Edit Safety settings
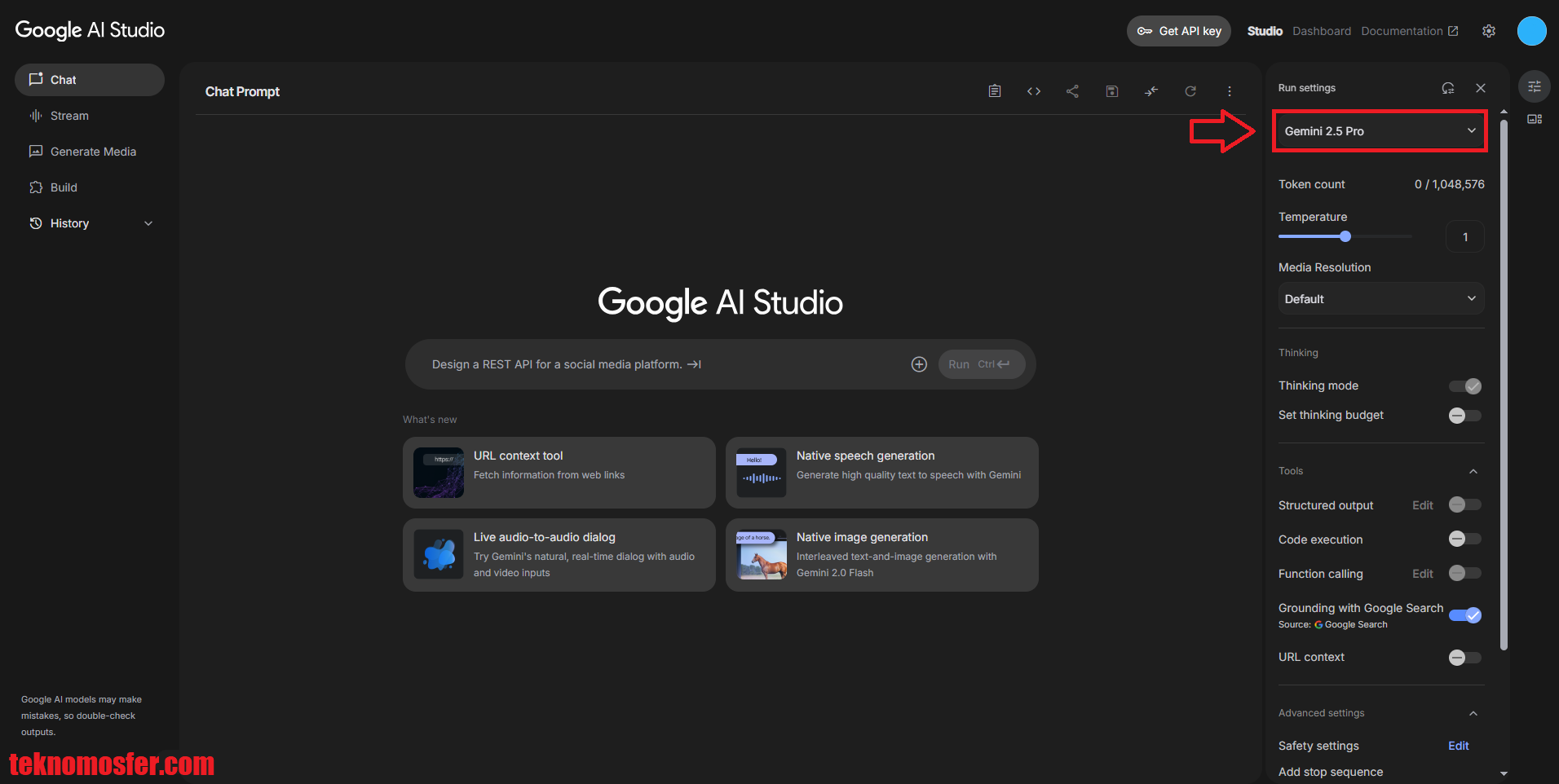This screenshot has height=784, width=1559. coord(1459,746)
